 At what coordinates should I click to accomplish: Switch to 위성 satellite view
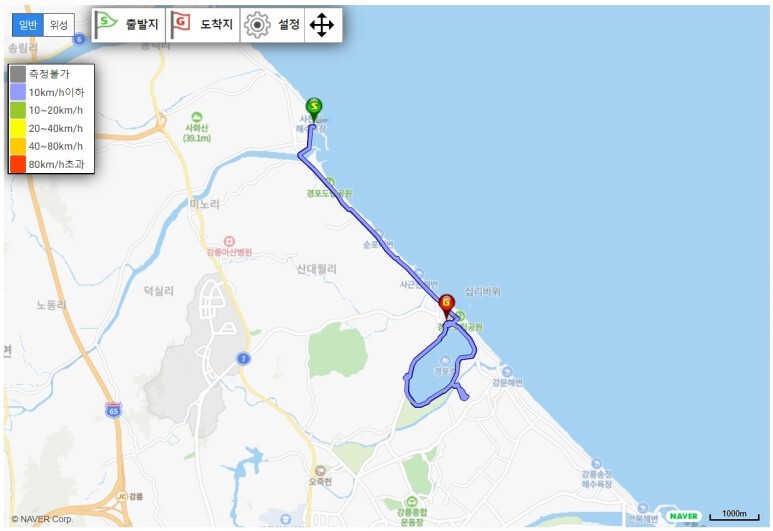pos(59,25)
